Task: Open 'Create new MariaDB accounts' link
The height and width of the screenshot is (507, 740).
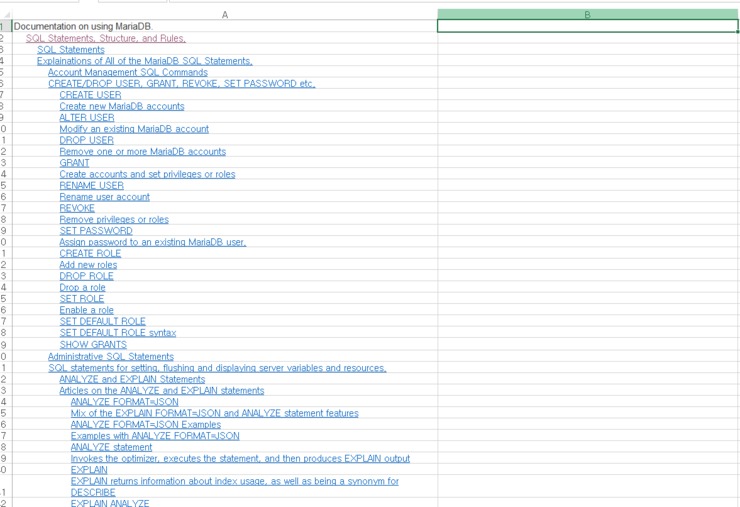Action: 122,106
